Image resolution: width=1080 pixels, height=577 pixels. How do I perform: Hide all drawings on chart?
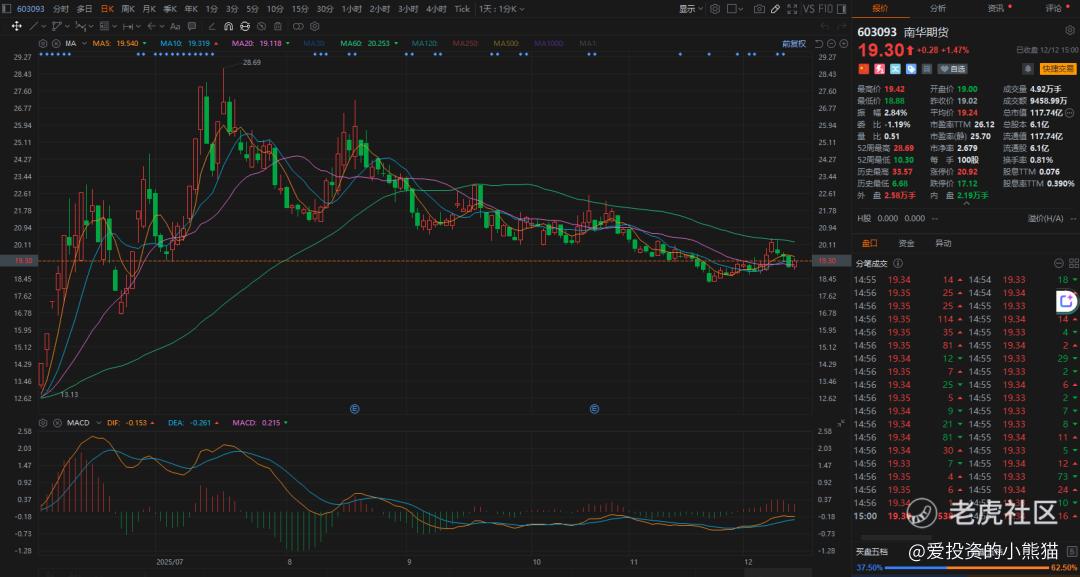tap(262, 26)
